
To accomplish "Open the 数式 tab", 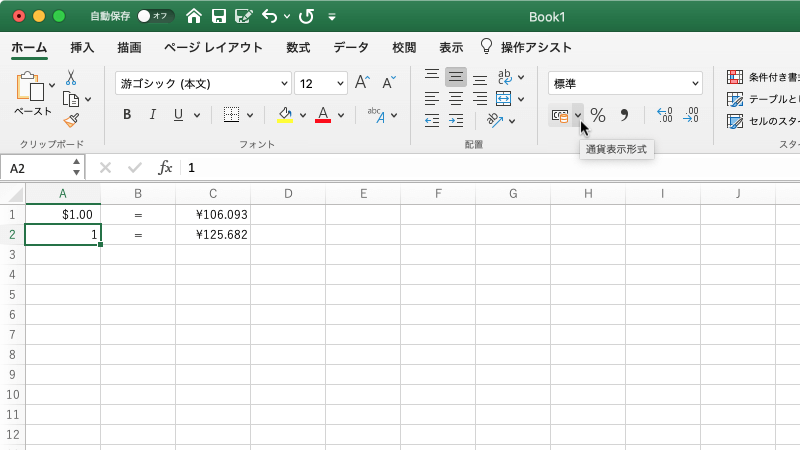I will coord(298,47).
